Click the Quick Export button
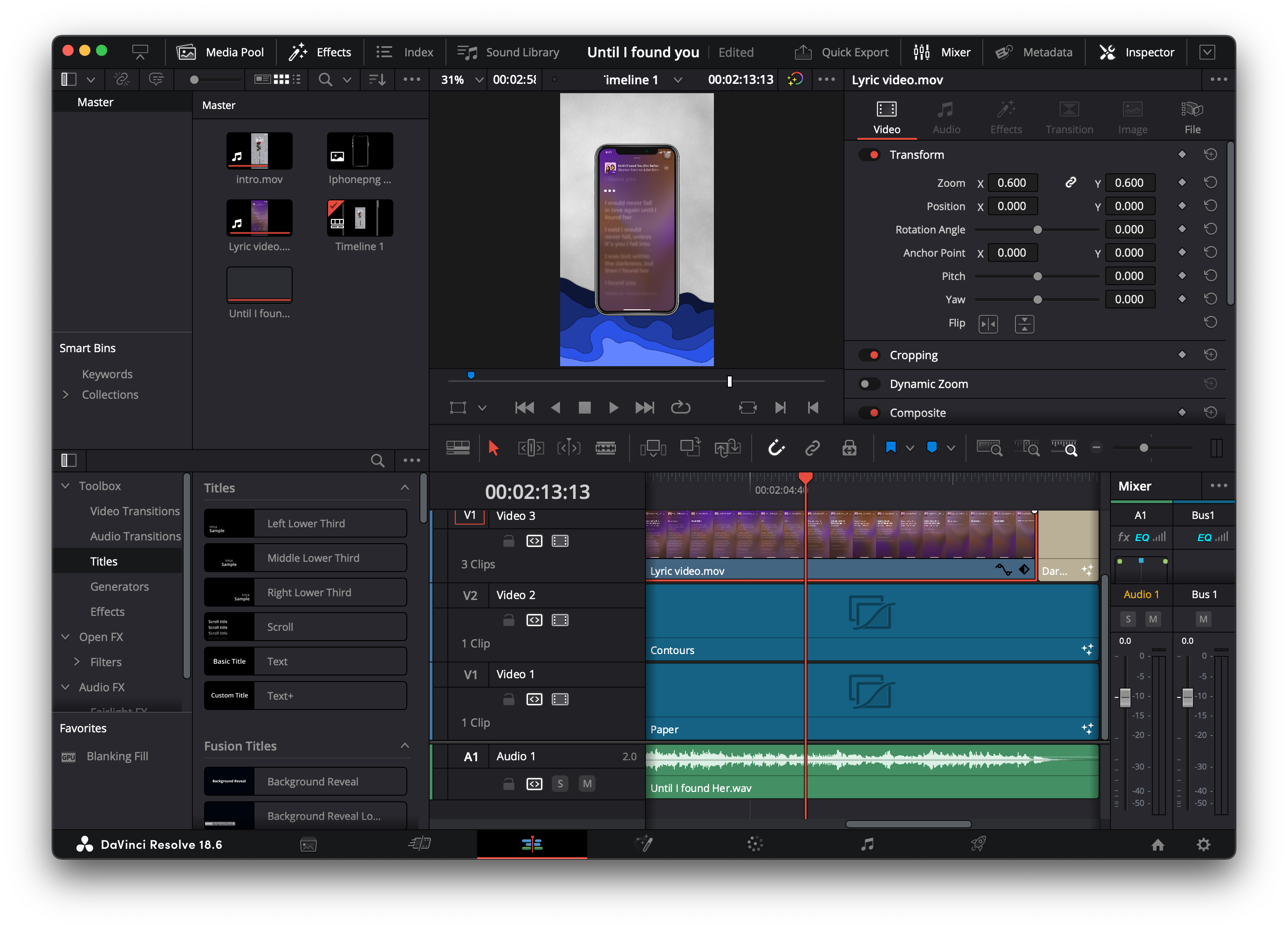This screenshot has width=1288, height=928. point(841,52)
